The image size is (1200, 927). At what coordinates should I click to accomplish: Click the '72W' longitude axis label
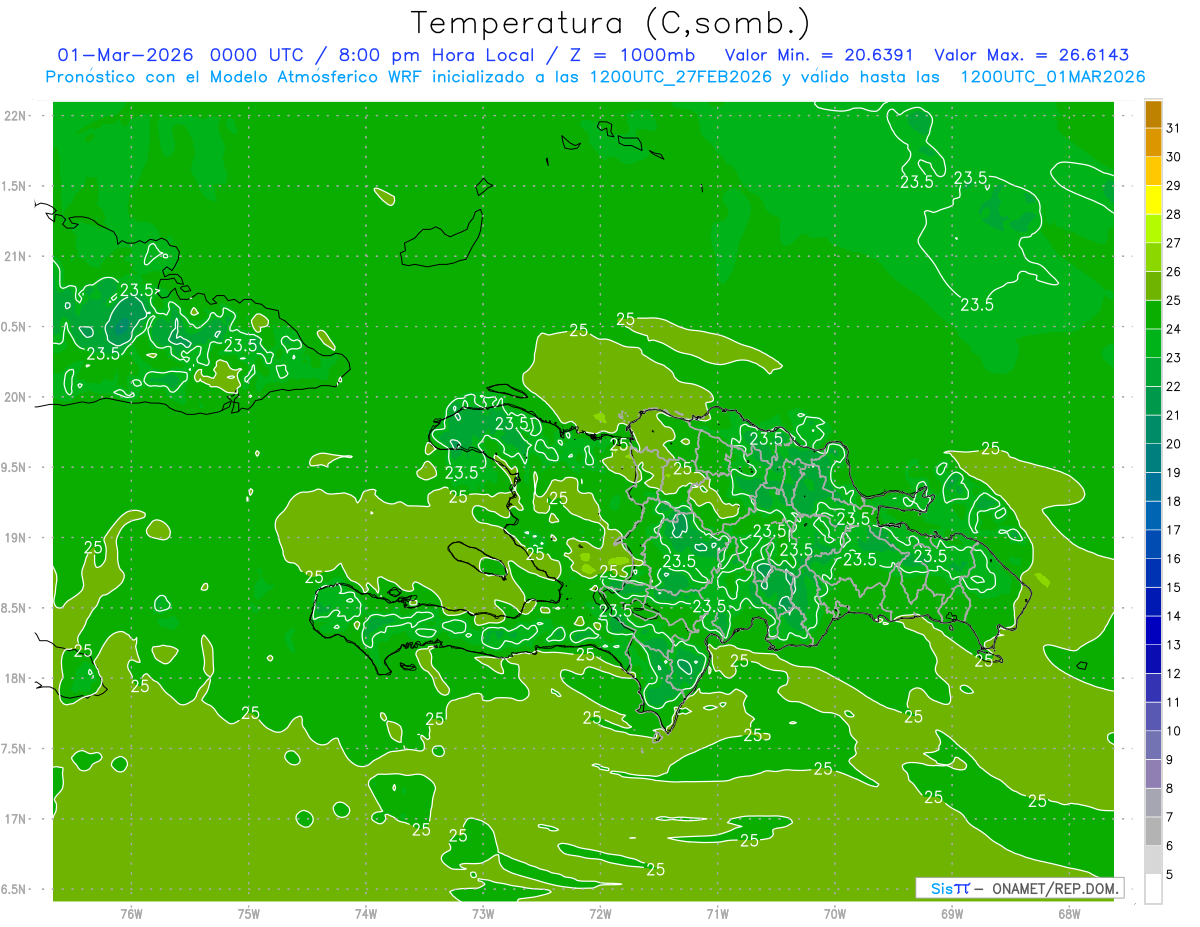600,914
